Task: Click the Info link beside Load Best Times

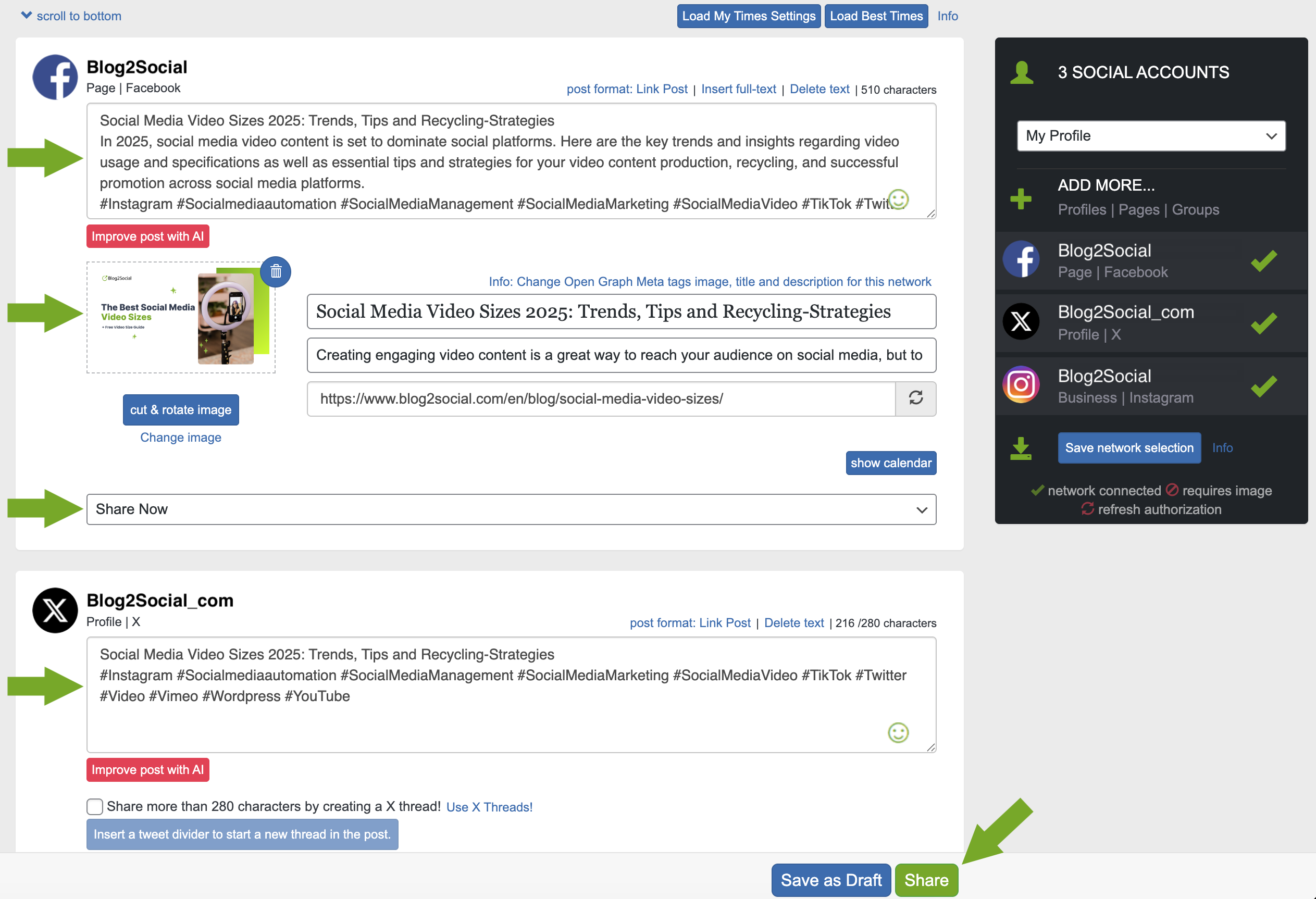Action: tap(947, 16)
